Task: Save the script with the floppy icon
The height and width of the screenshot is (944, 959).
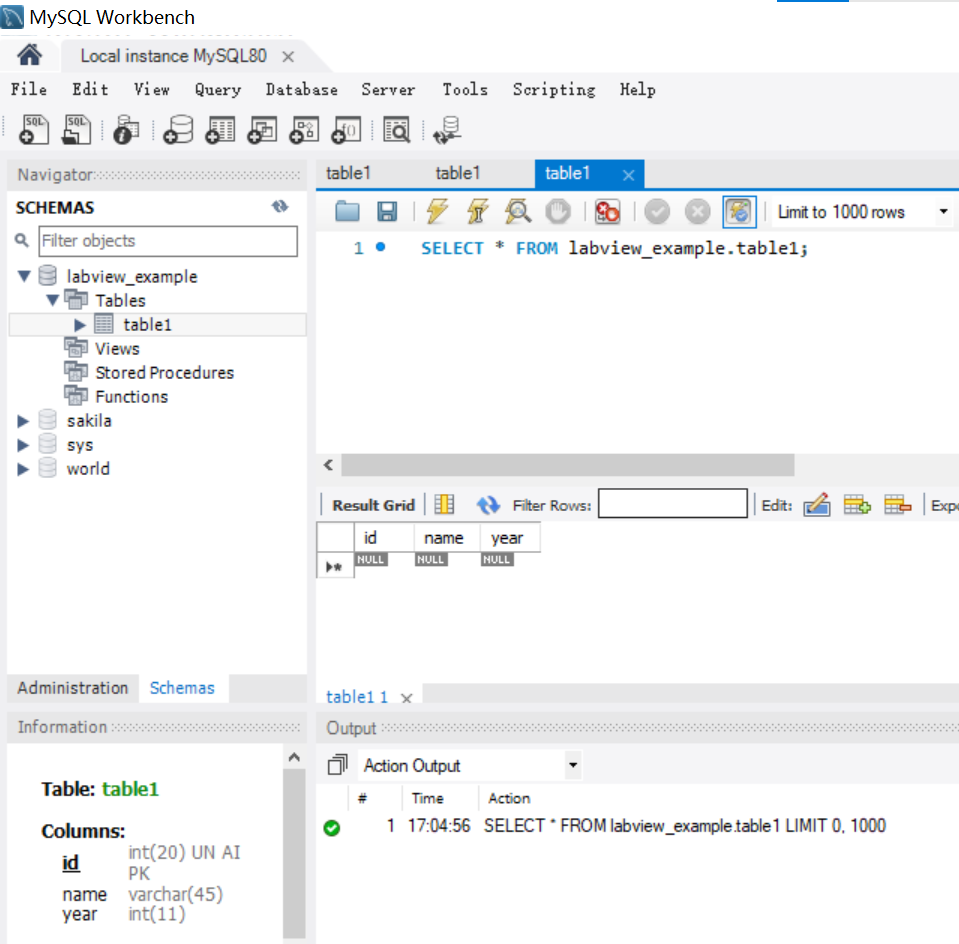Action: [387, 212]
